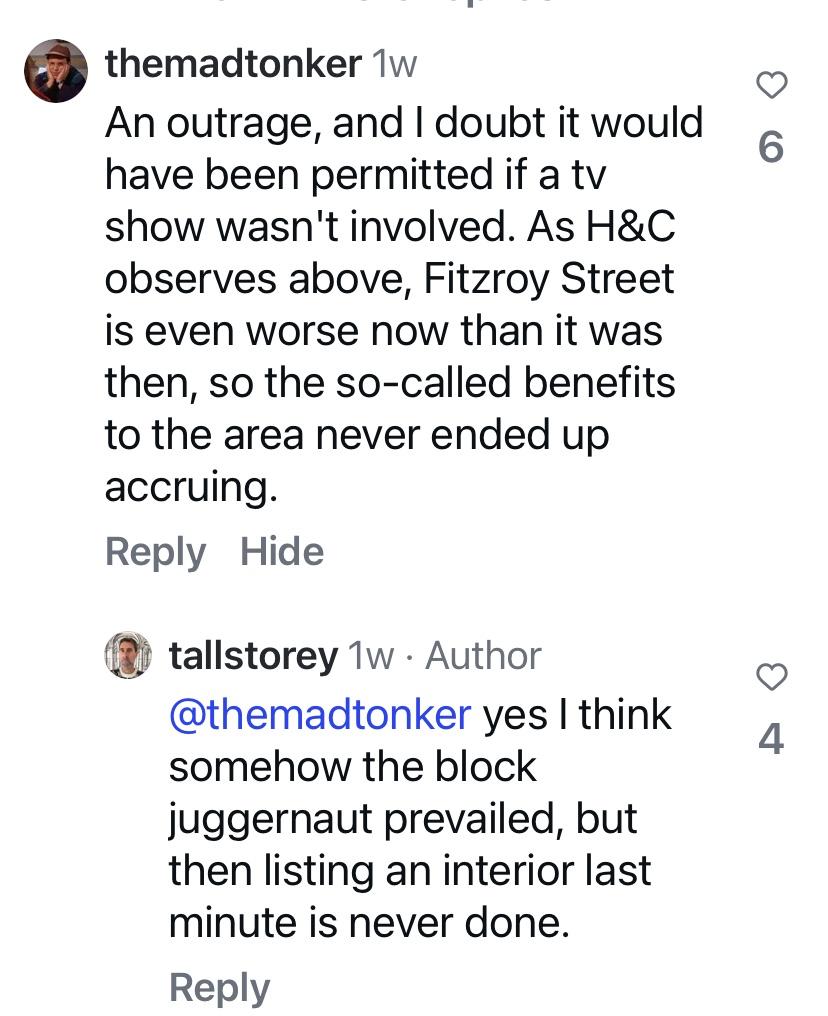Image resolution: width=828 pixels, height=1016 pixels.
Task: Tap the reply's last line "minute is never done."
Action: click(x=369, y=923)
